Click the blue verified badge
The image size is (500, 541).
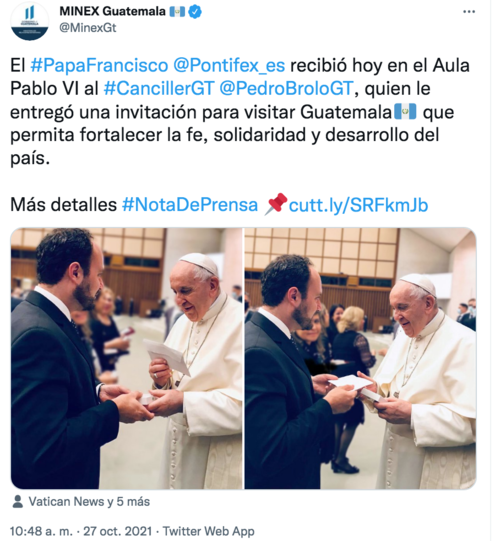195,12
